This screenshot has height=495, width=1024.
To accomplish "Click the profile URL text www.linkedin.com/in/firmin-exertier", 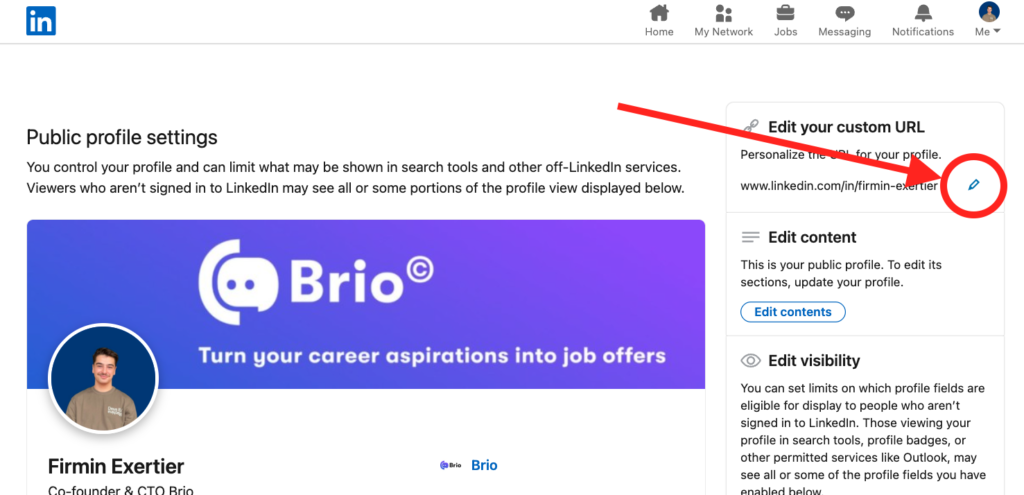I will 840,186.
